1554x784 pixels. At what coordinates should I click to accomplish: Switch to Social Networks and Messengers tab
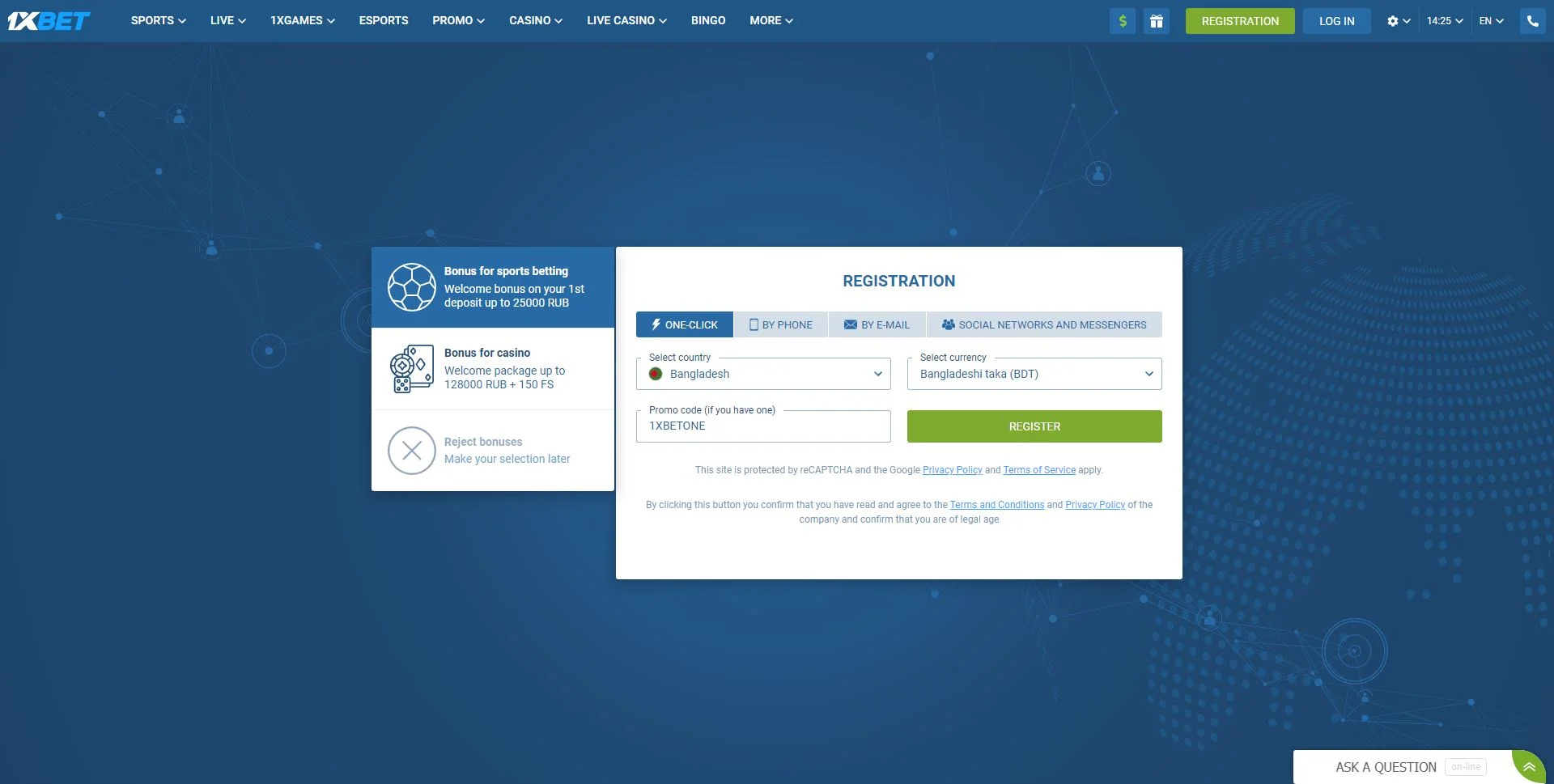point(1044,324)
